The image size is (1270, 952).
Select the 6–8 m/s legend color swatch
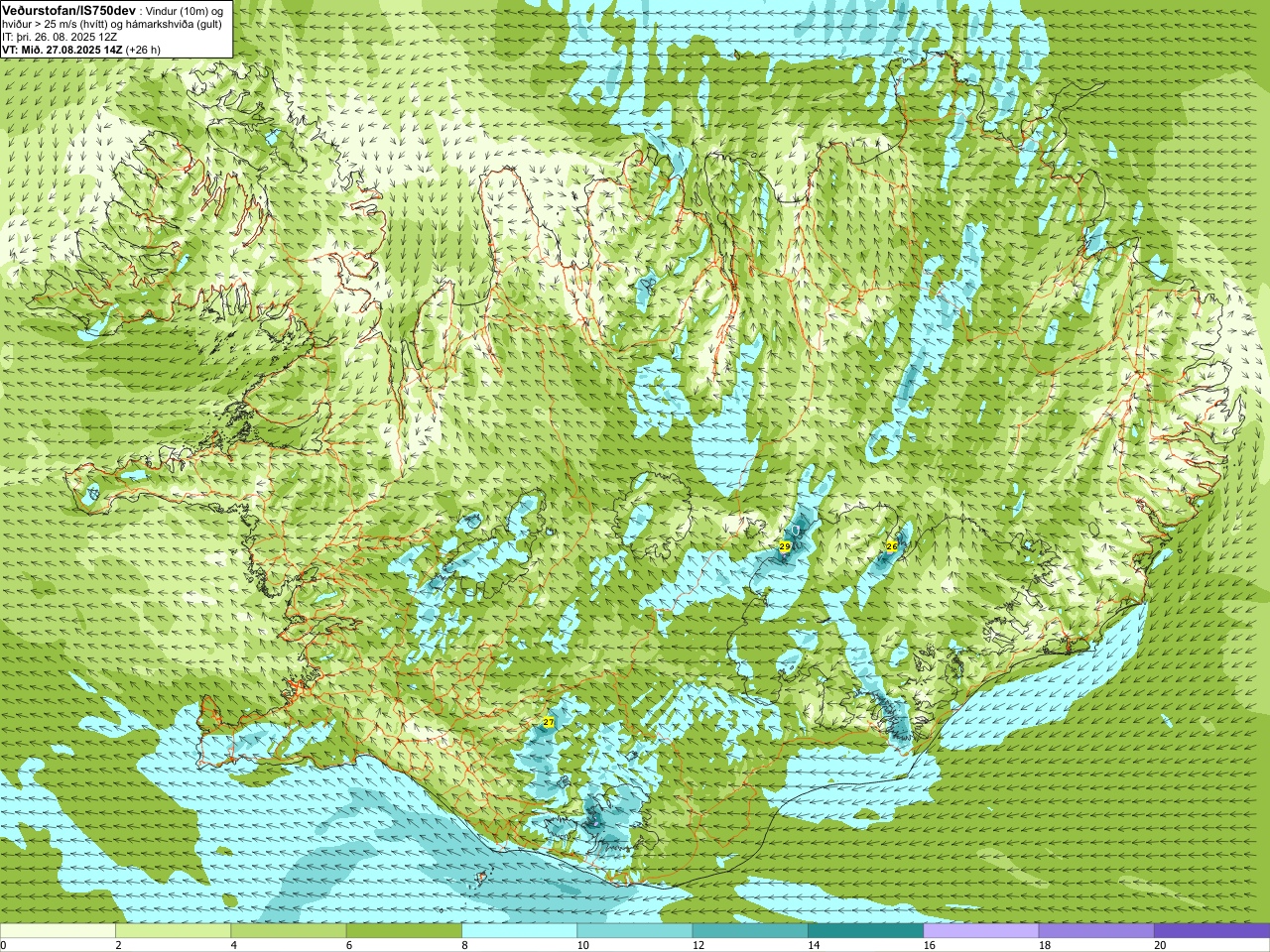click(404, 930)
